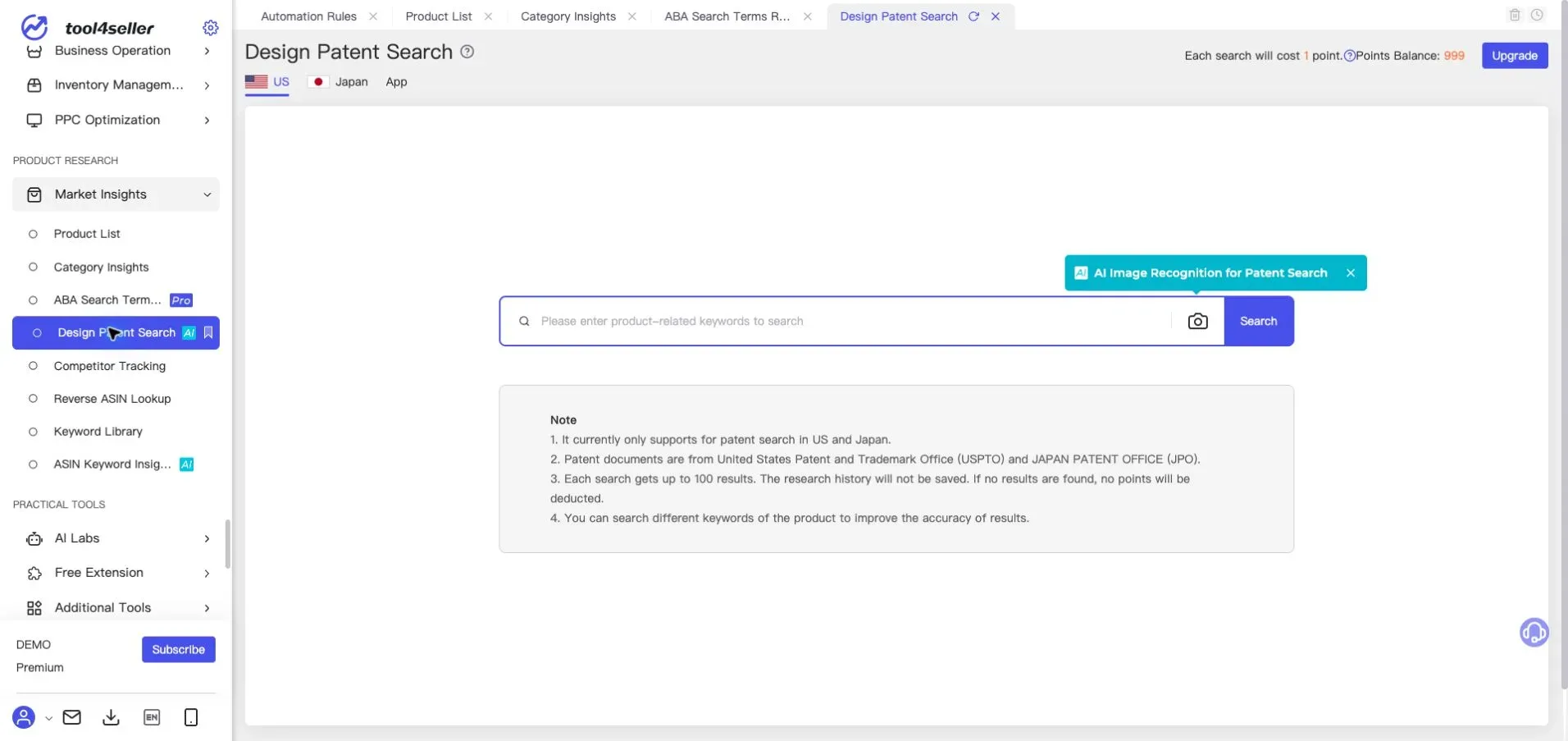Click the points help question icon
1568x741 pixels.
[x=1349, y=56]
